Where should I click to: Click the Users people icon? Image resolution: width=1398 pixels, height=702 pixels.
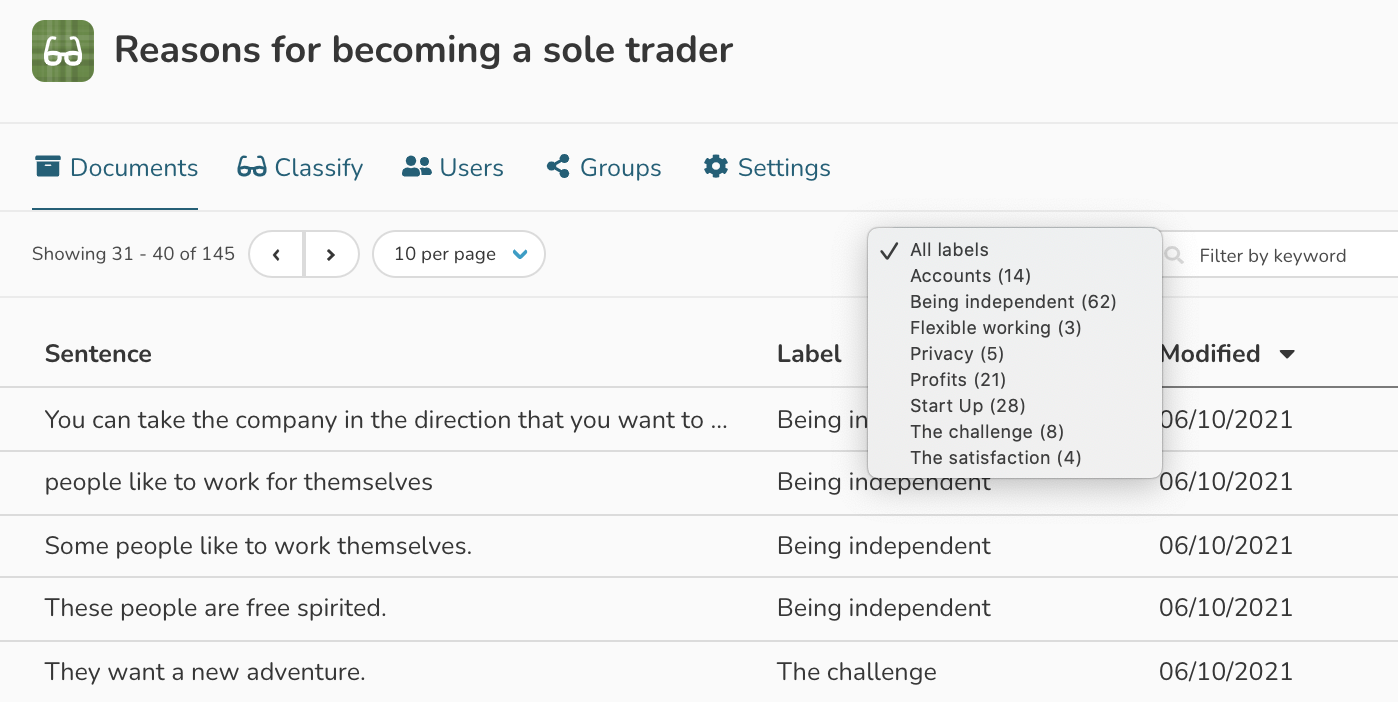416,167
